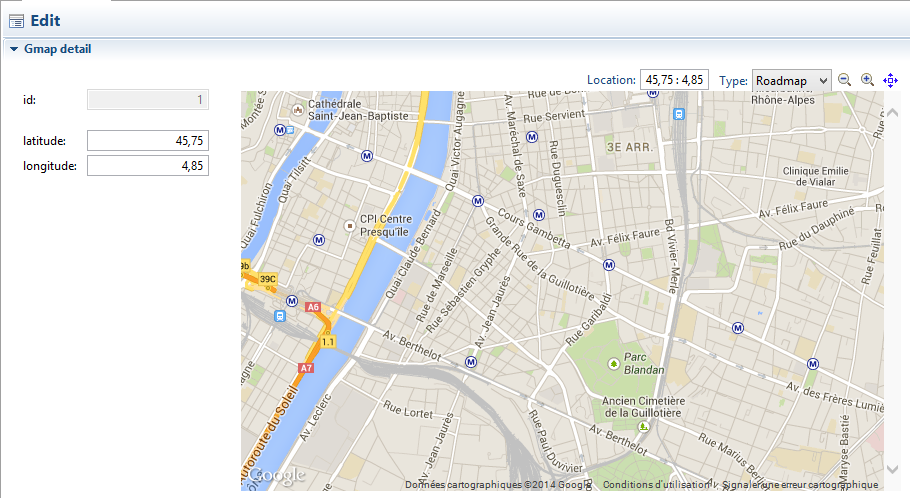Click the Cathédrale Saint-Jean-Baptiste landmark marker
The height and width of the screenshot is (498, 910).
click(x=298, y=110)
